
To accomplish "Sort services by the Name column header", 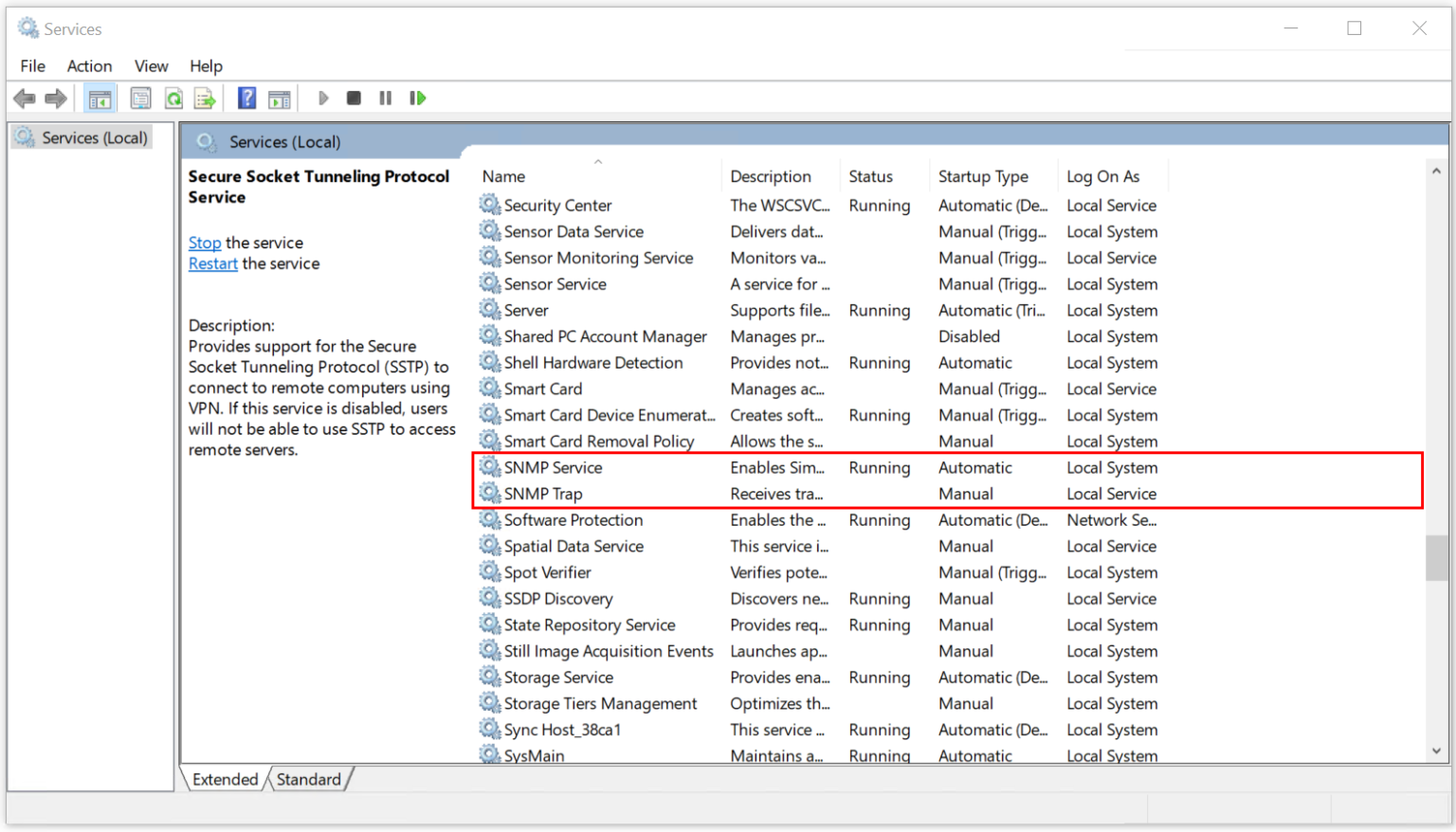I will pyautogui.click(x=503, y=176).
